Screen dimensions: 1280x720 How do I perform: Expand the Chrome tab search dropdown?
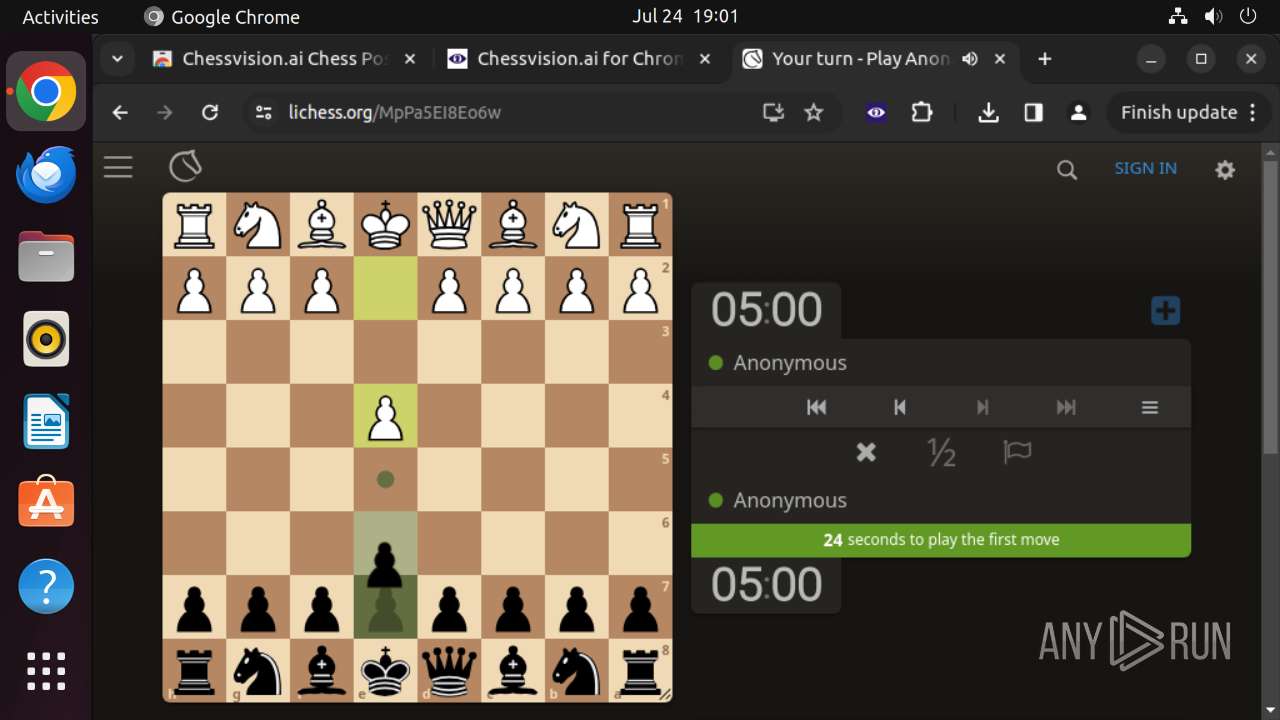tap(117, 59)
